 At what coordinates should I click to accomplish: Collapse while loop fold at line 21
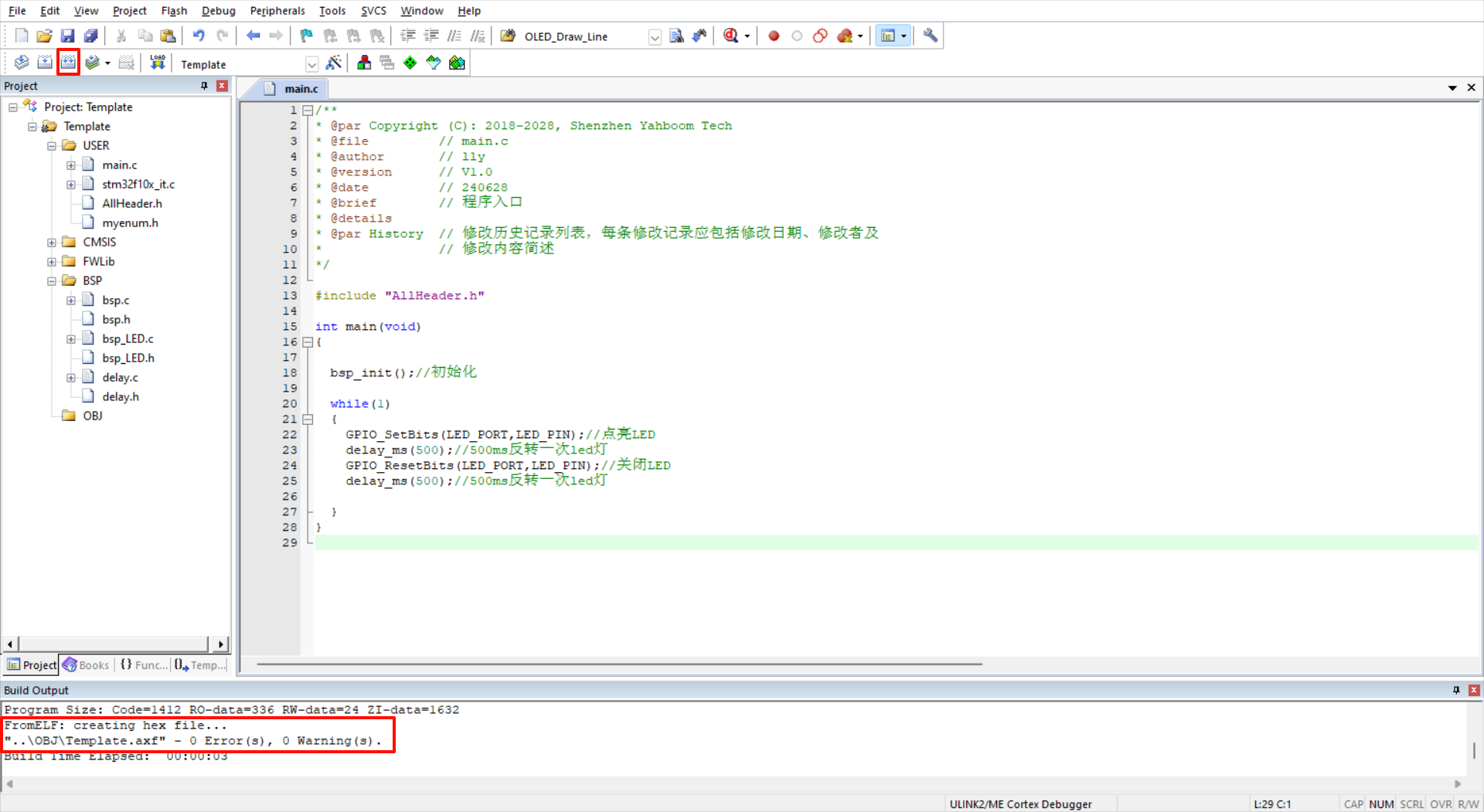[308, 420]
